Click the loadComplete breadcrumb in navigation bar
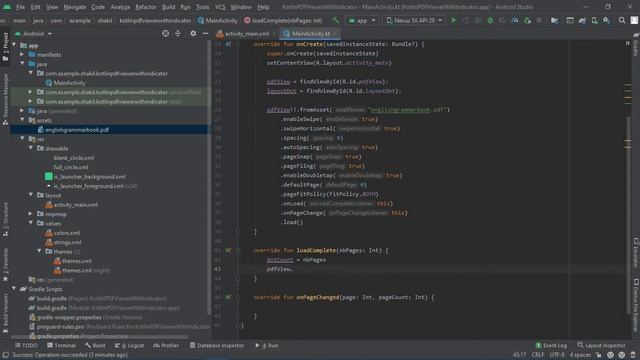 283,20
